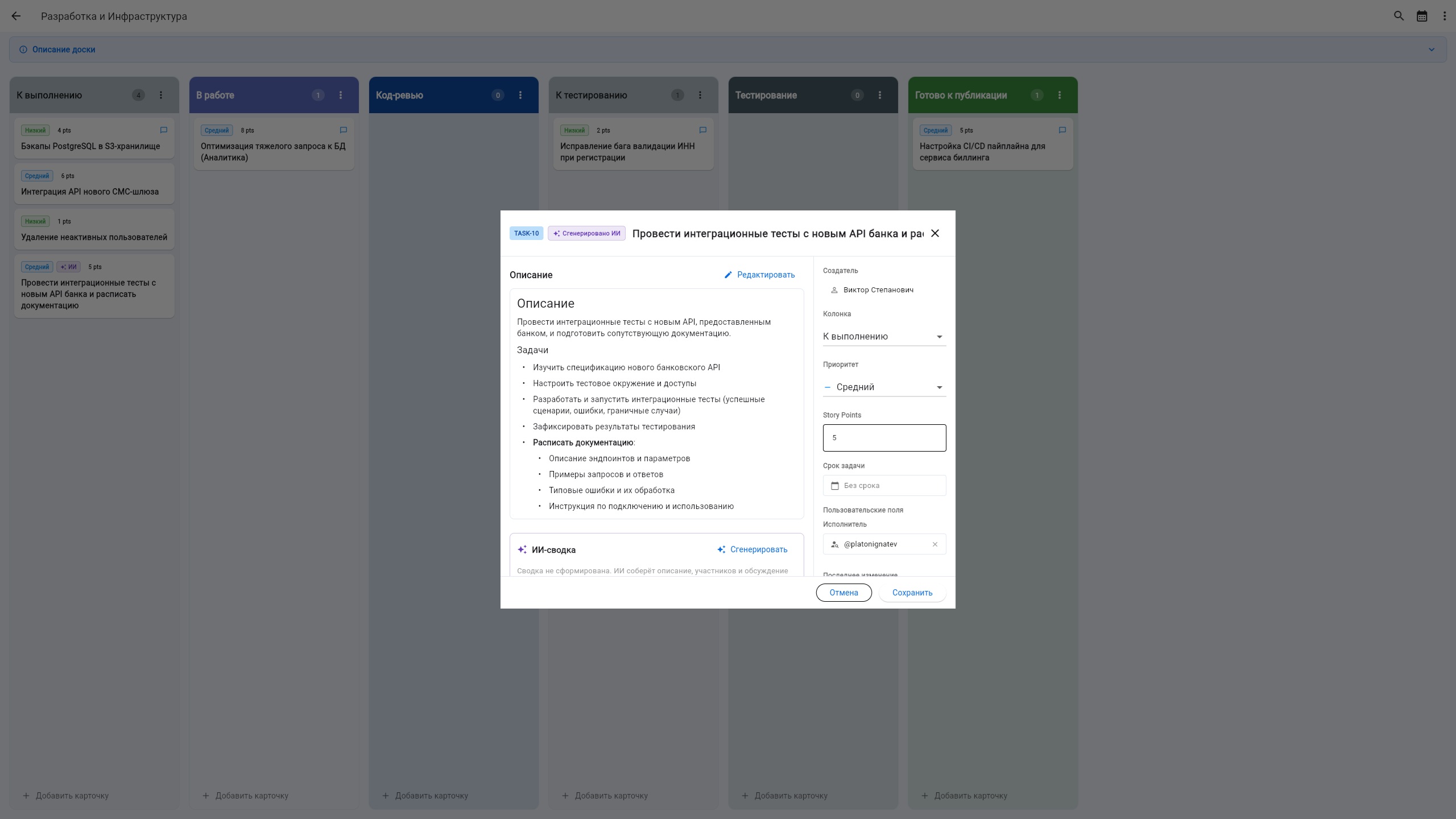Screen dimensions: 1456x819
Task: Close the TASK-10 dialog with X
Action: pos(935,233)
